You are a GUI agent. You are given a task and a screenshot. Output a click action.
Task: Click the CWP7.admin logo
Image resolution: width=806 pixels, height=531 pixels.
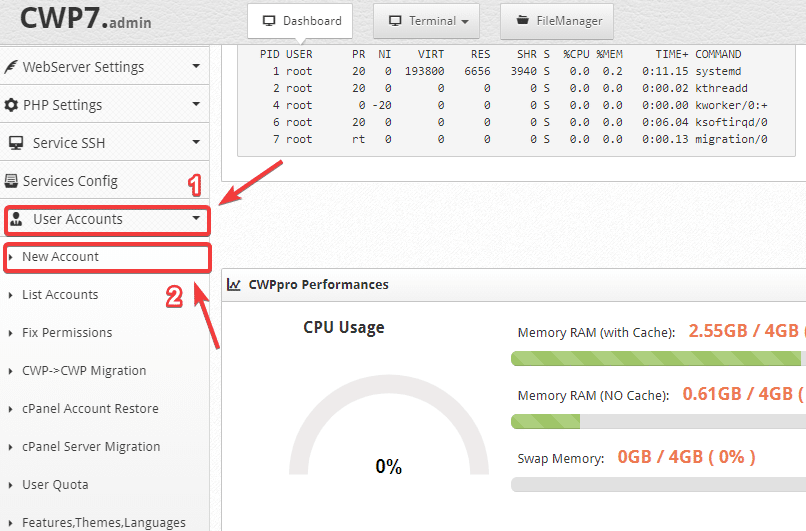86,19
